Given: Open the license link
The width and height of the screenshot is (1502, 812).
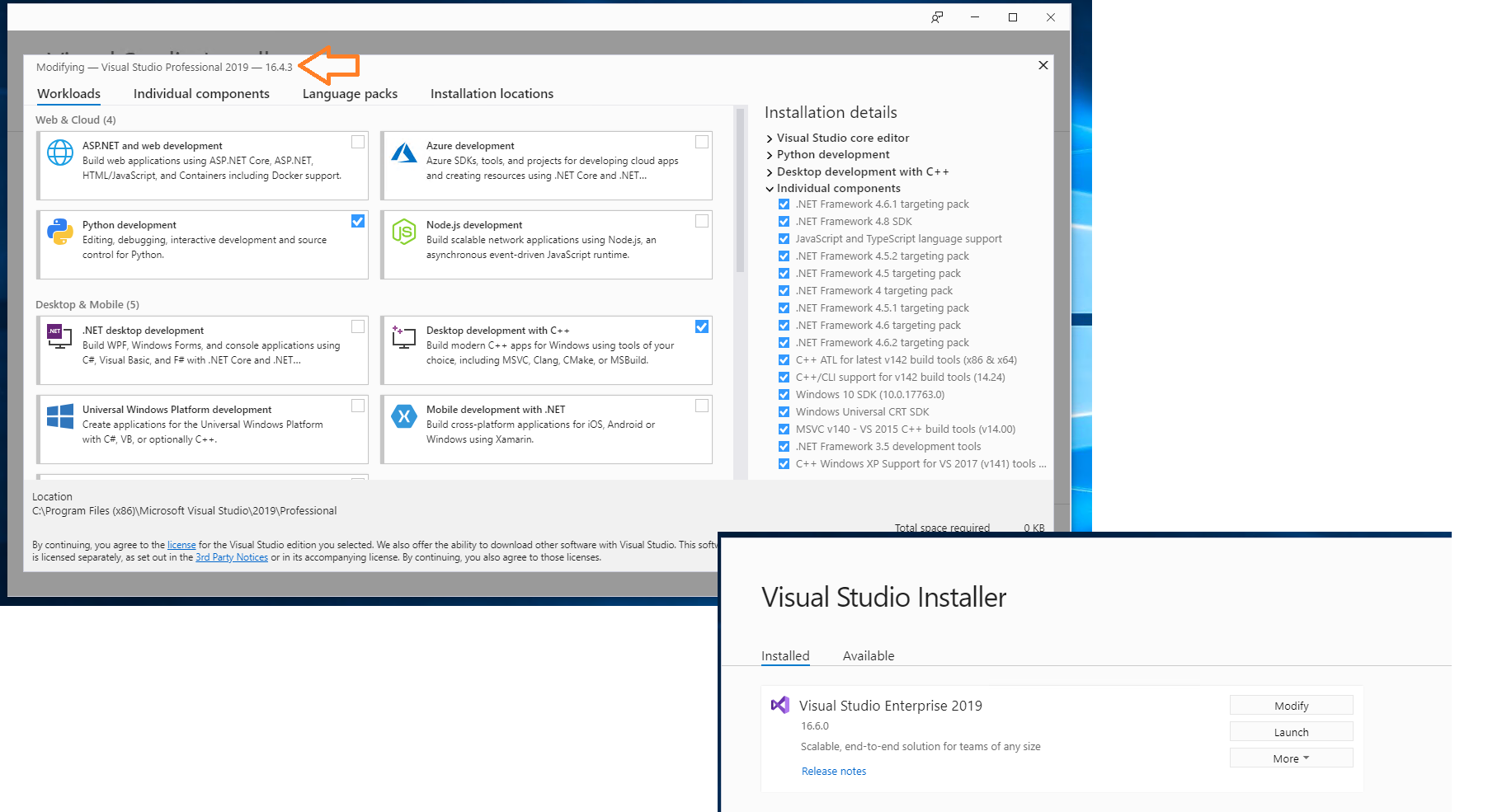Looking at the screenshot, I should tap(181, 545).
